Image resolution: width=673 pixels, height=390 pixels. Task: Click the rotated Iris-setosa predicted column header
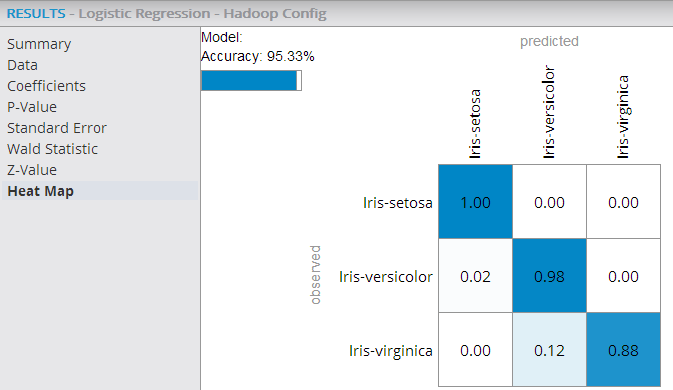[475, 124]
